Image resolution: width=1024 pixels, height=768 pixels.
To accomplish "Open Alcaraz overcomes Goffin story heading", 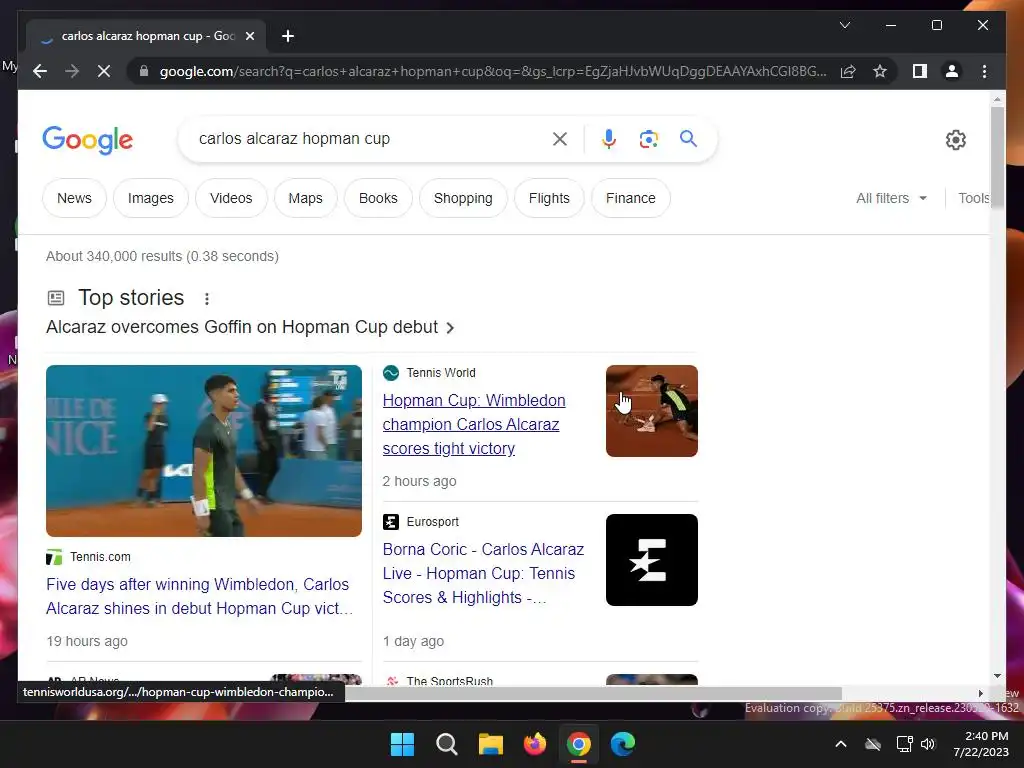I will click(250, 327).
